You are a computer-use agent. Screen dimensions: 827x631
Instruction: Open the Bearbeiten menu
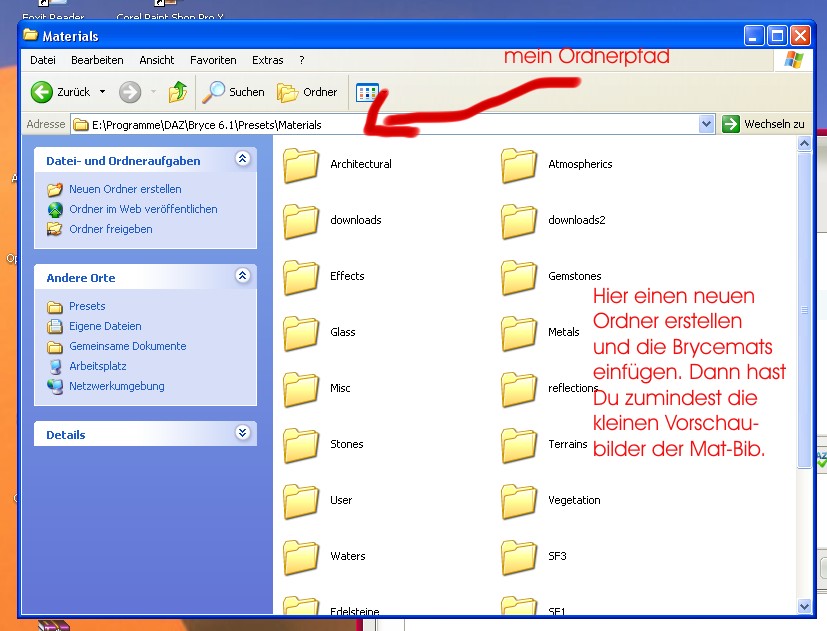(97, 60)
